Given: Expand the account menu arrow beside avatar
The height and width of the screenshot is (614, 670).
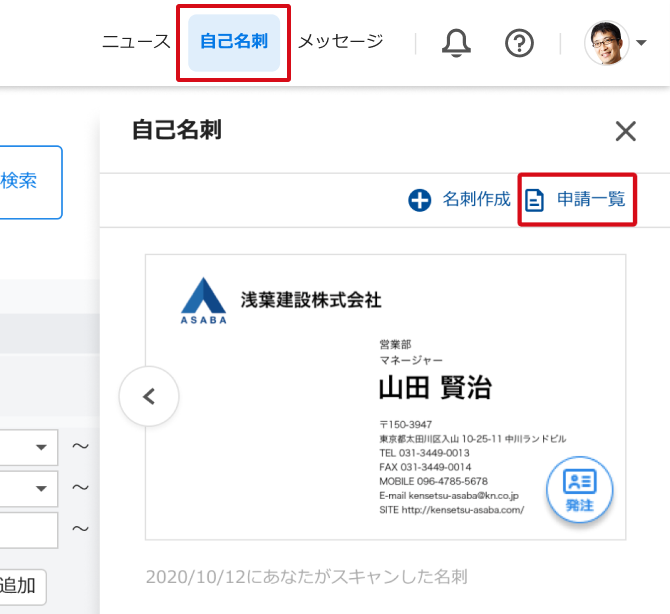Looking at the screenshot, I should (x=641, y=44).
